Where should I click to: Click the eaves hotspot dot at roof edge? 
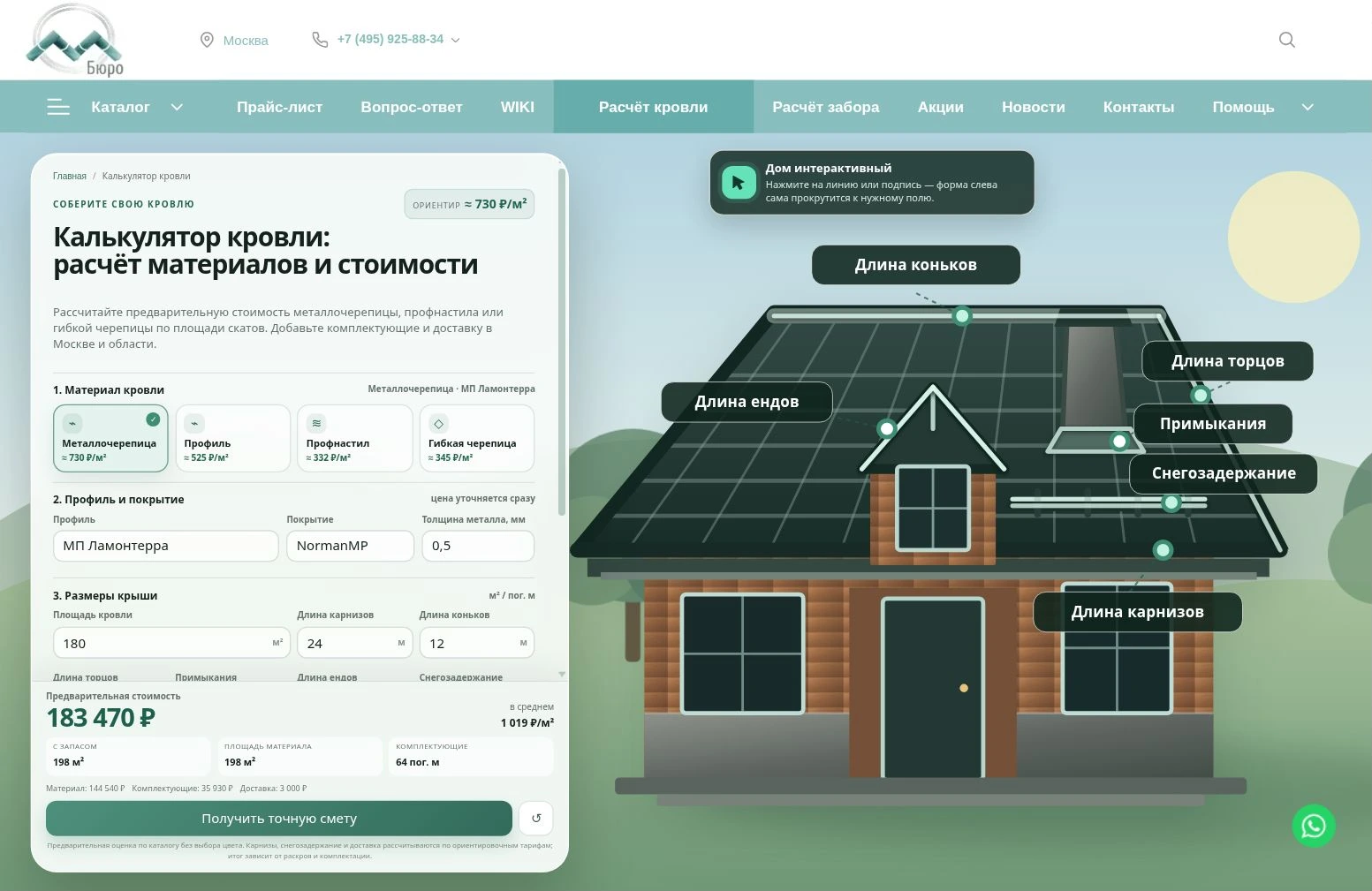pos(1164,550)
